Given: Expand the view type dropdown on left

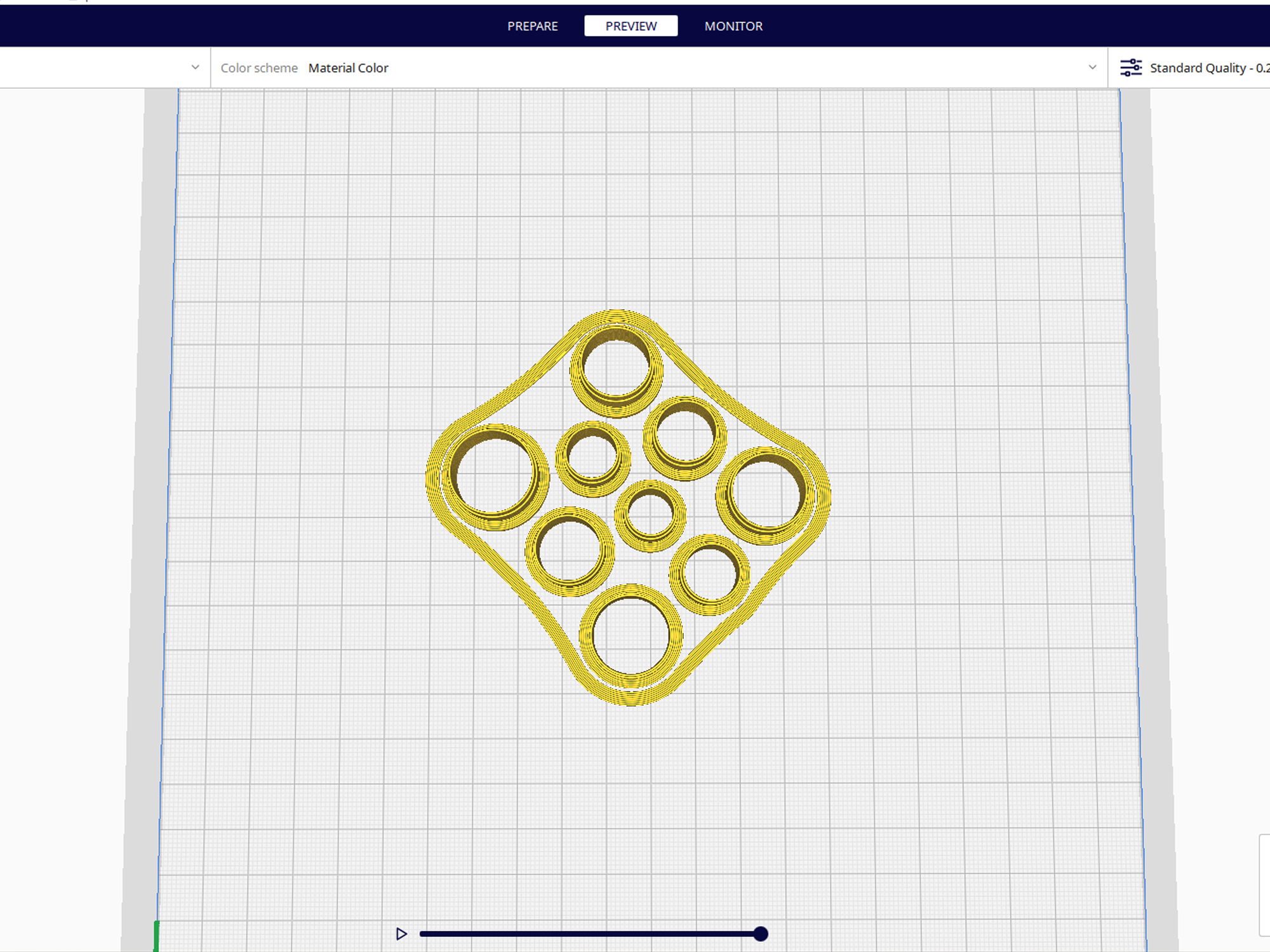Looking at the screenshot, I should point(195,67).
